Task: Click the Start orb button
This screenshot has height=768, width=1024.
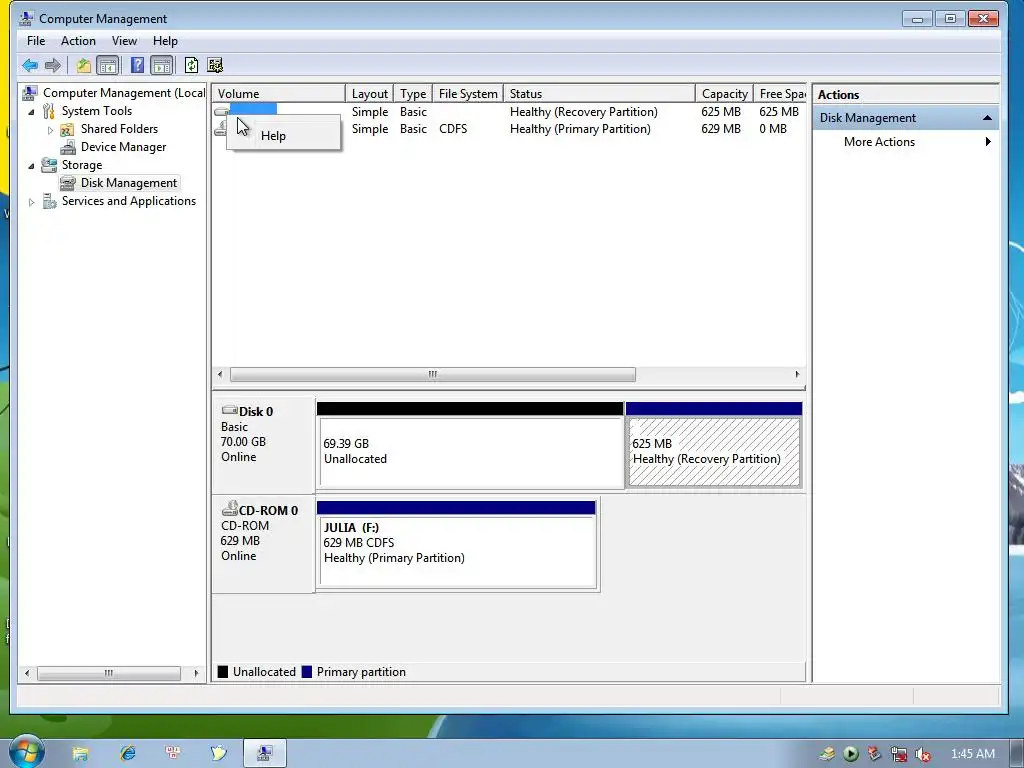Action: click(x=27, y=752)
